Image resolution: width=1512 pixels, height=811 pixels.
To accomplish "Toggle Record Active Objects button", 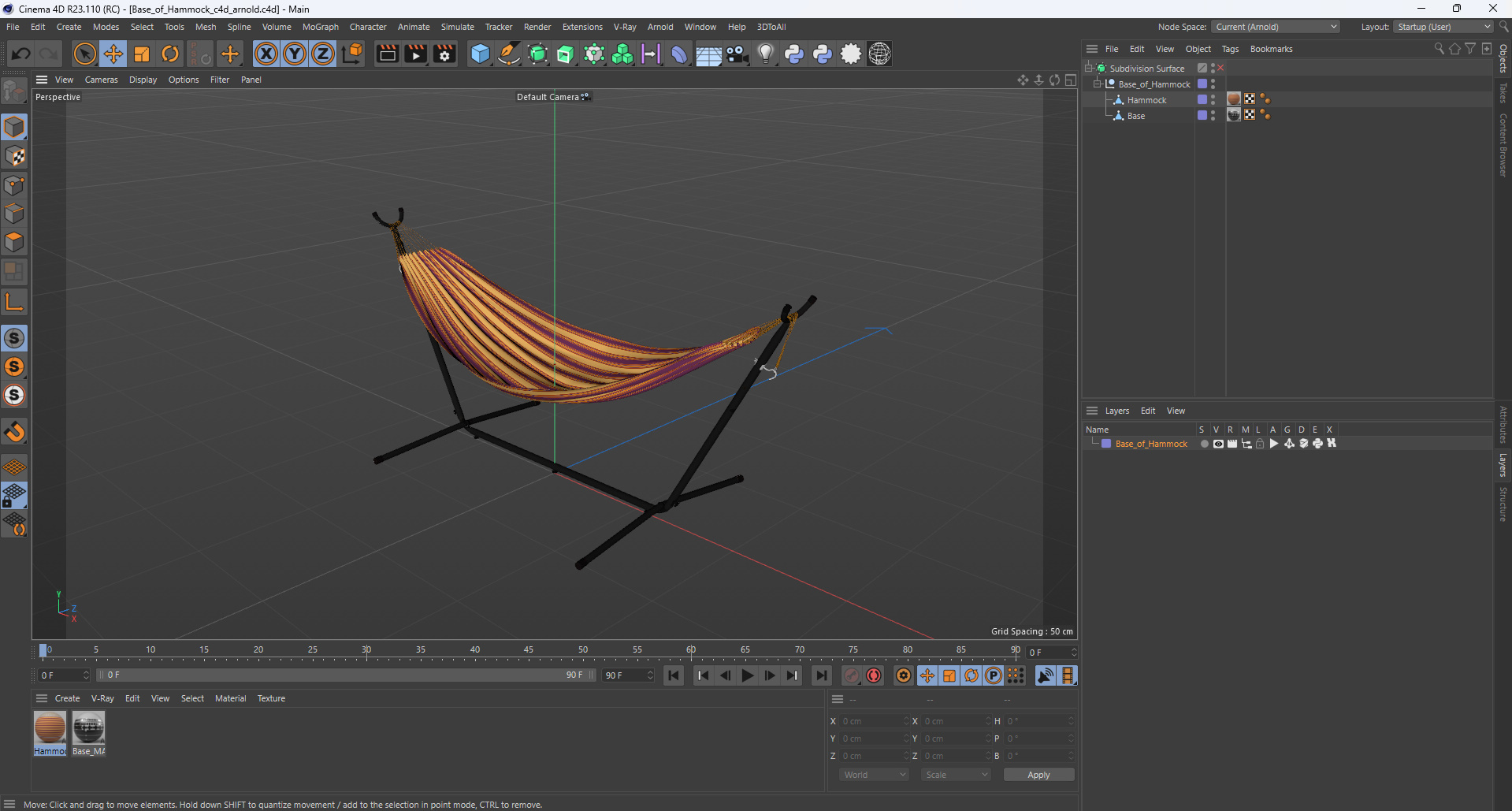I will (852, 675).
